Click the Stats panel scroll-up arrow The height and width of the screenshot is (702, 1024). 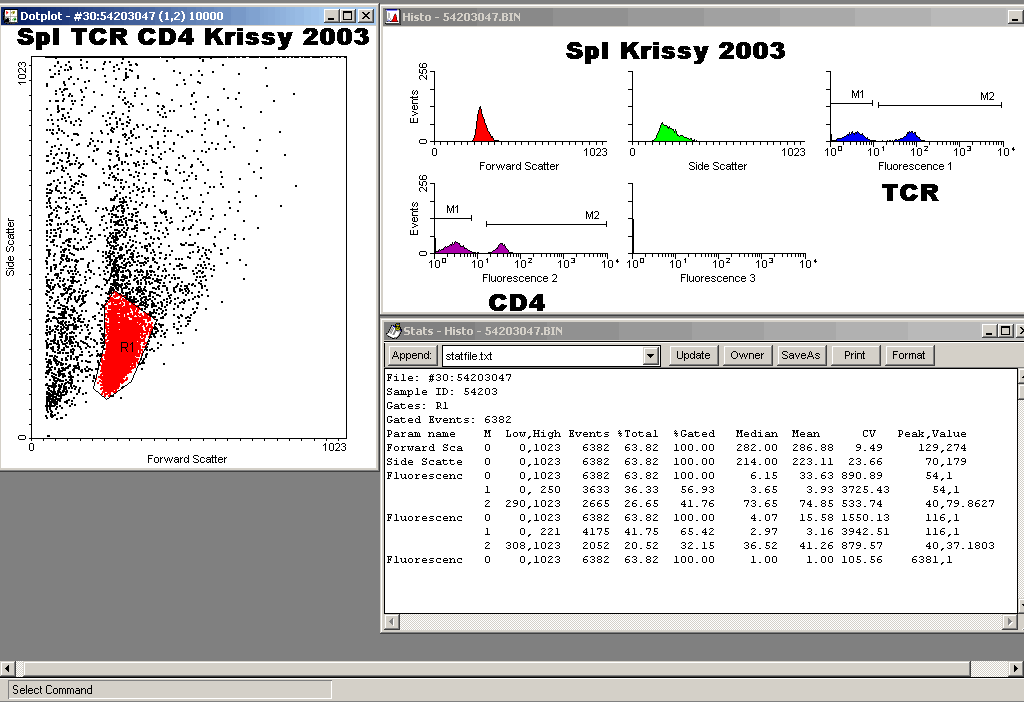click(x=1019, y=376)
